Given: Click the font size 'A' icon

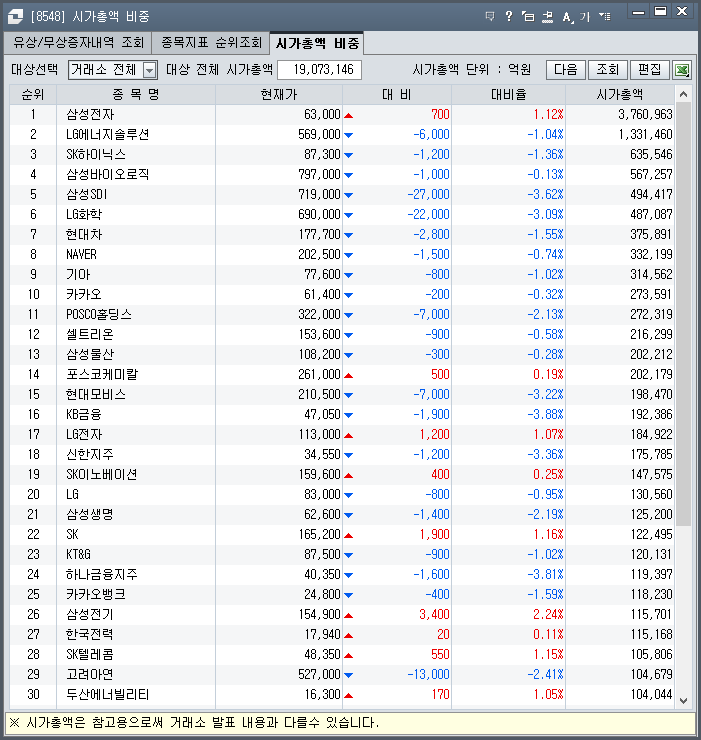Looking at the screenshot, I should pos(567,17).
